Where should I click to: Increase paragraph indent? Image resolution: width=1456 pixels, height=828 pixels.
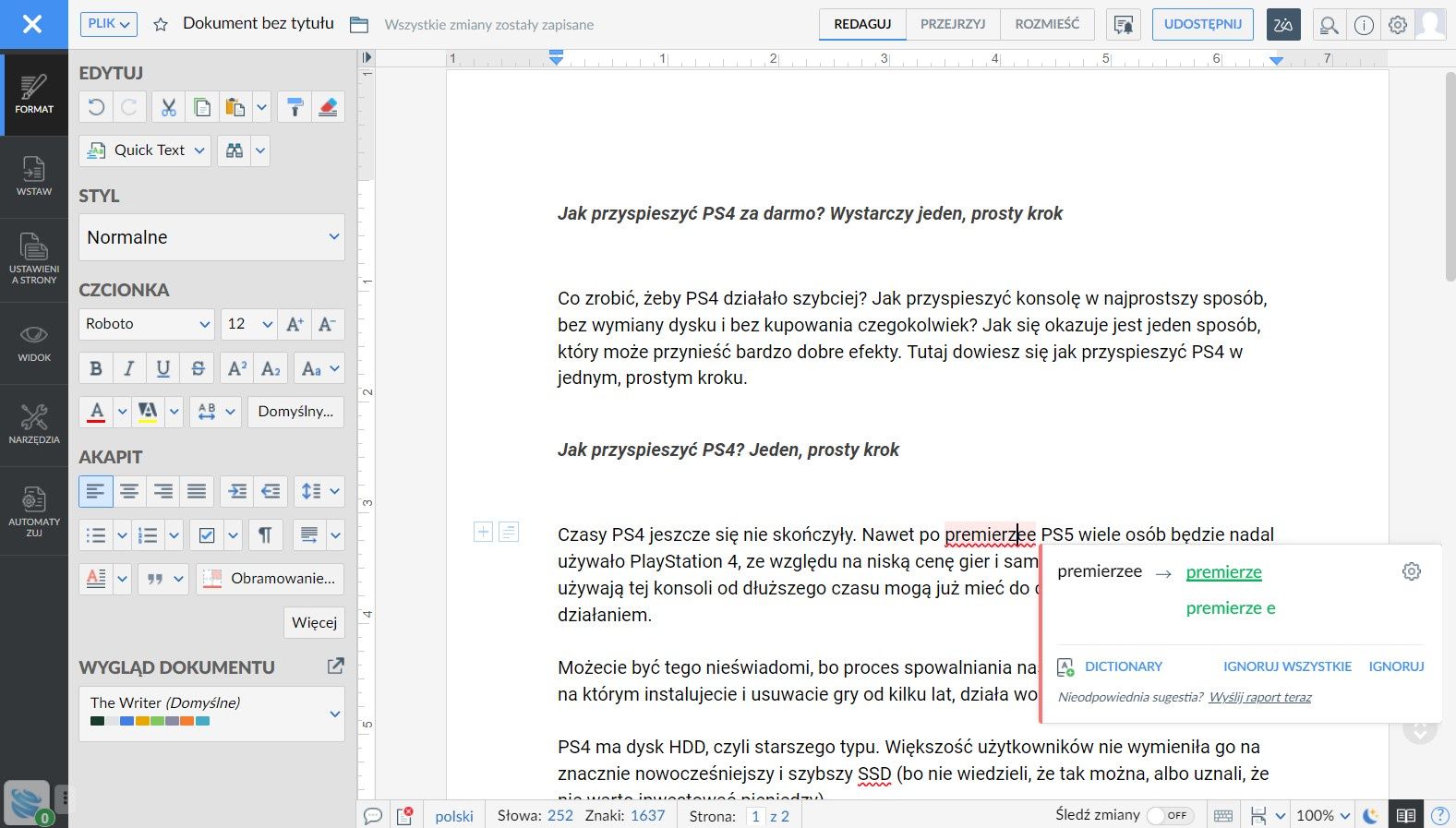tap(236, 491)
